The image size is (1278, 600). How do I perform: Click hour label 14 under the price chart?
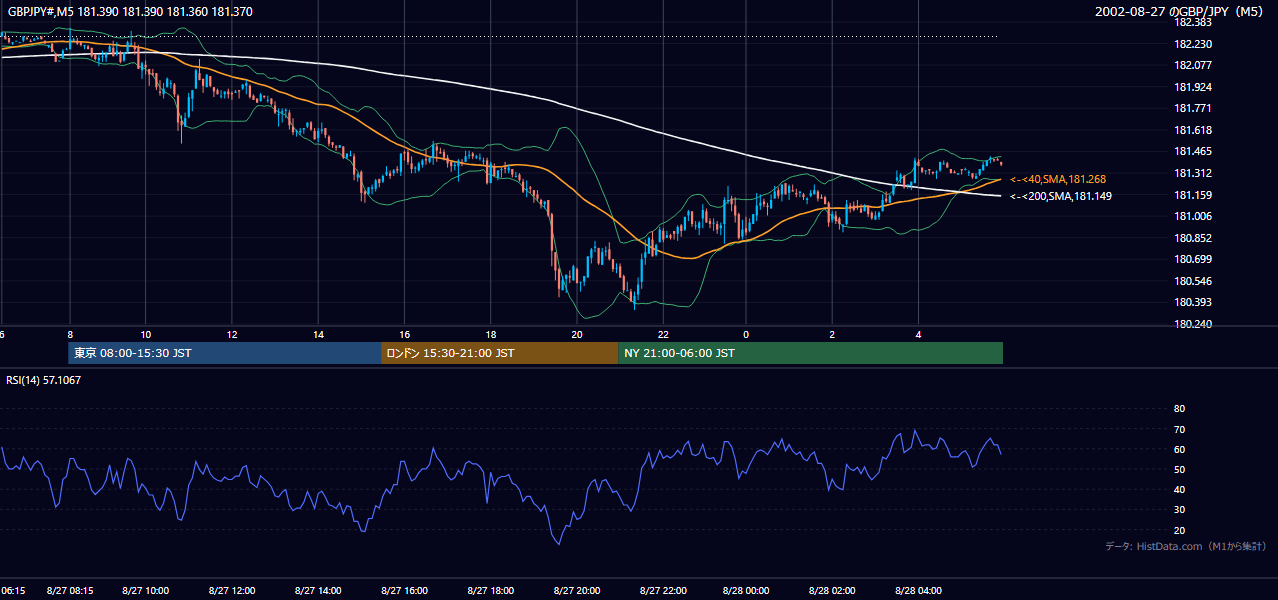tap(318, 334)
